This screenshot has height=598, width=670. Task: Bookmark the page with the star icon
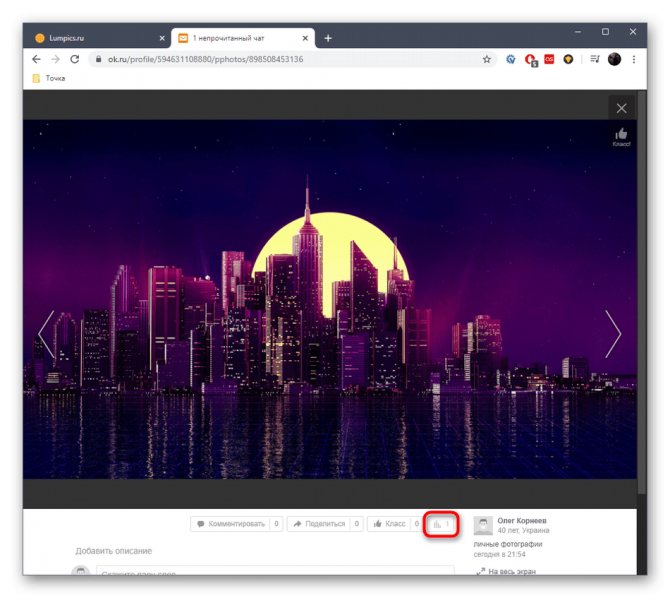point(487,59)
